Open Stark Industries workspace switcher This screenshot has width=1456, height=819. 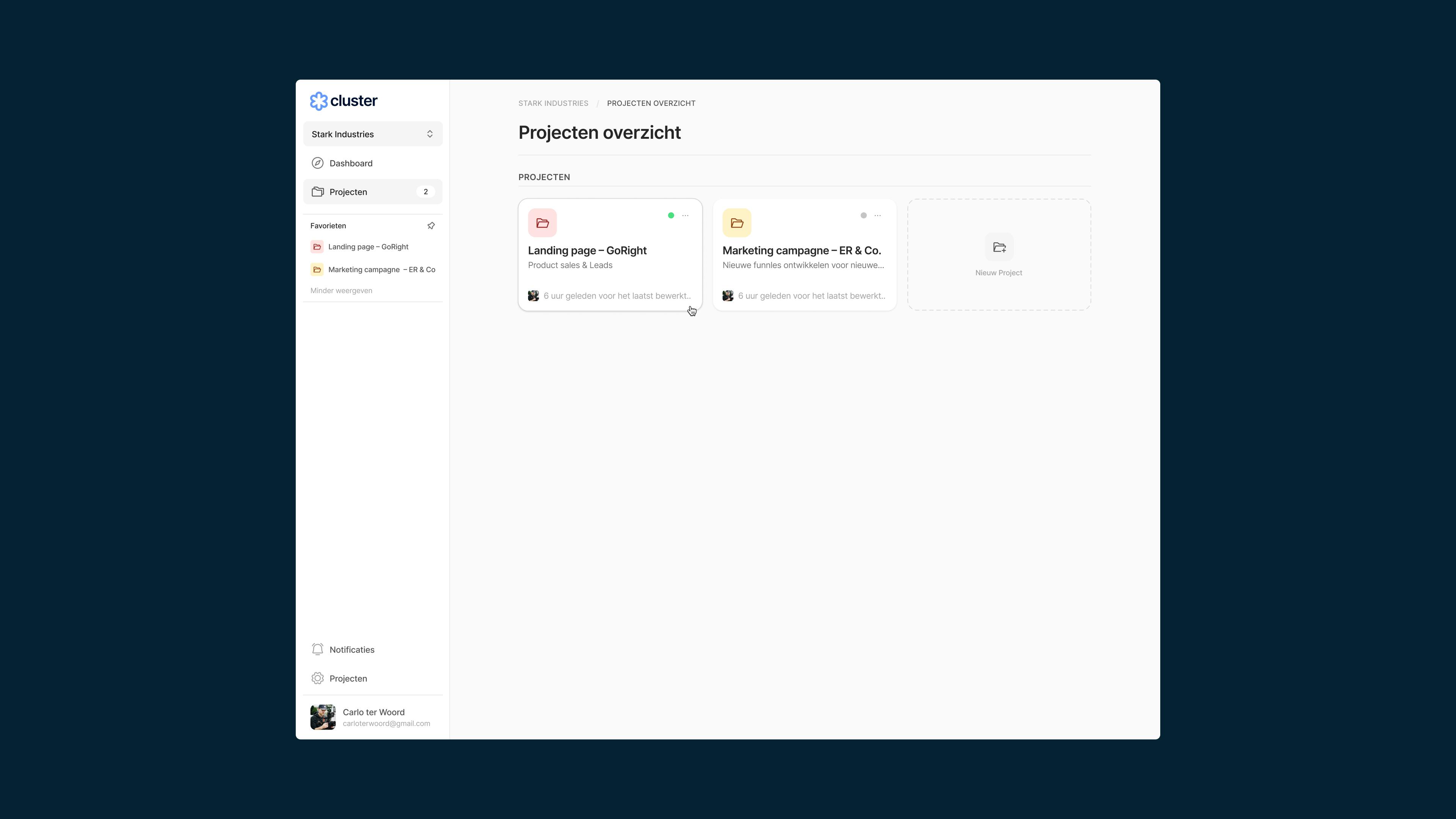pos(372,134)
